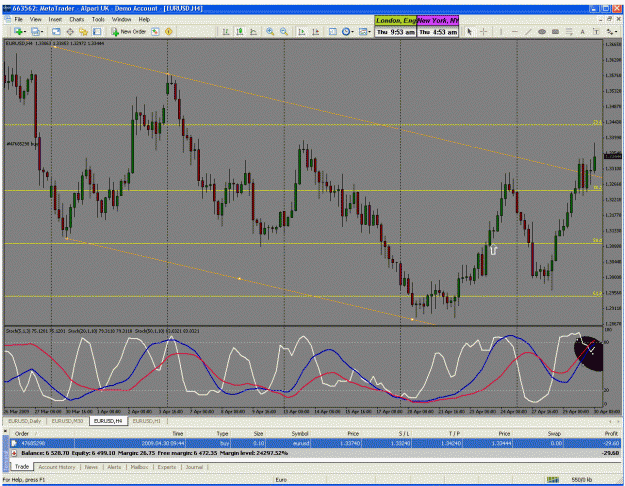Select the Trendline drawing tool
This screenshot has height=486, width=625.
[x=528, y=31]
